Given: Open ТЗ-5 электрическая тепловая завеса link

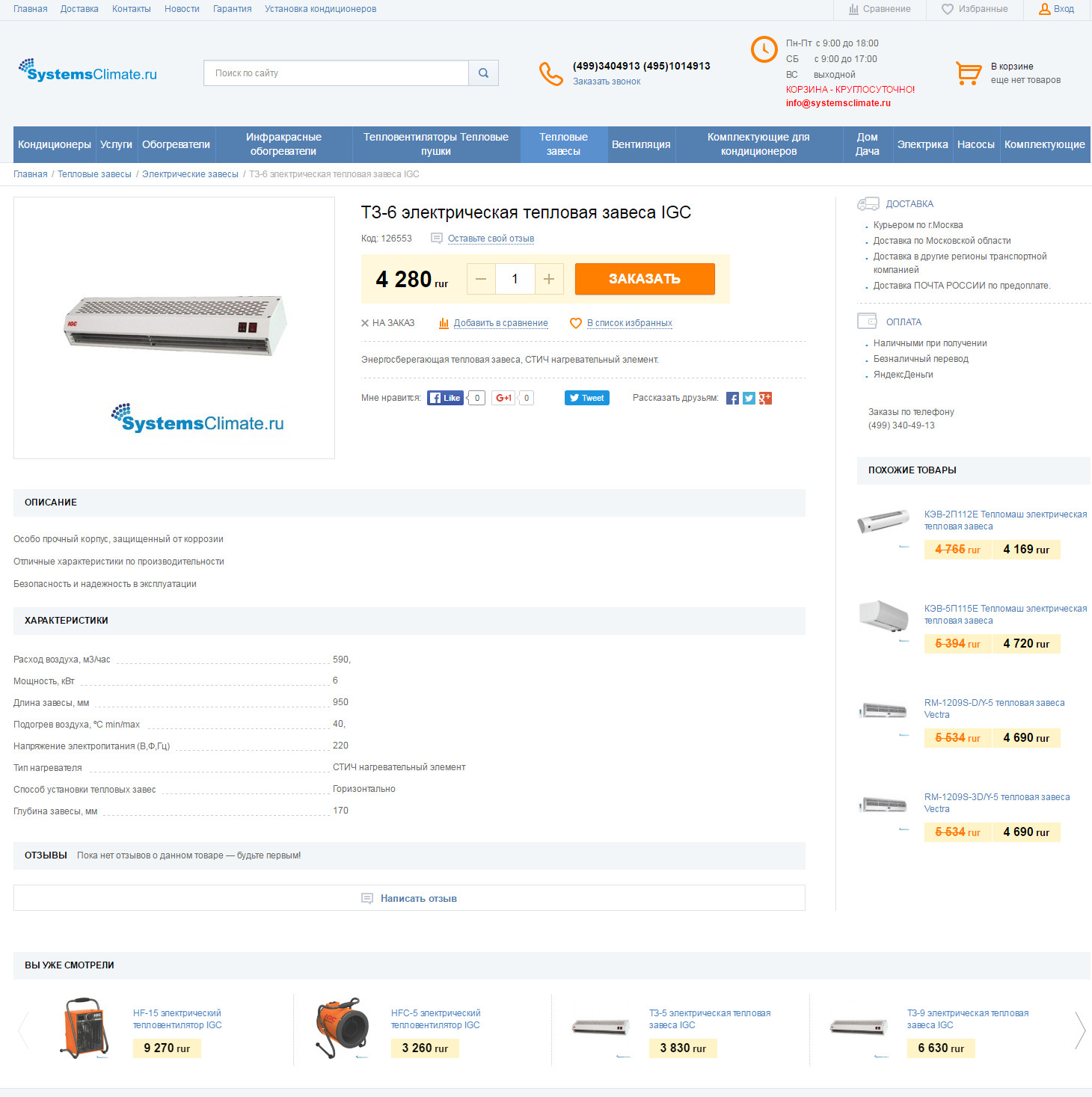Looking at the screenshot, I should point(710,1019).
